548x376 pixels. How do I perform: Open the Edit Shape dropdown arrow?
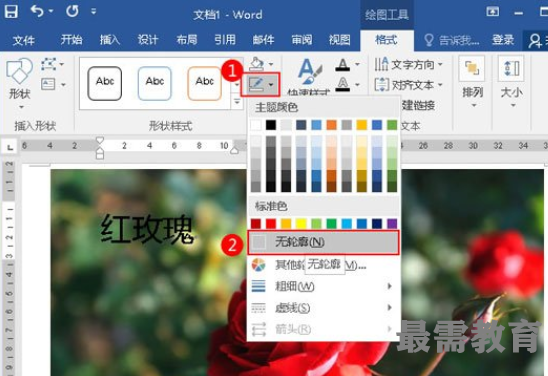[x=62, y=64]
